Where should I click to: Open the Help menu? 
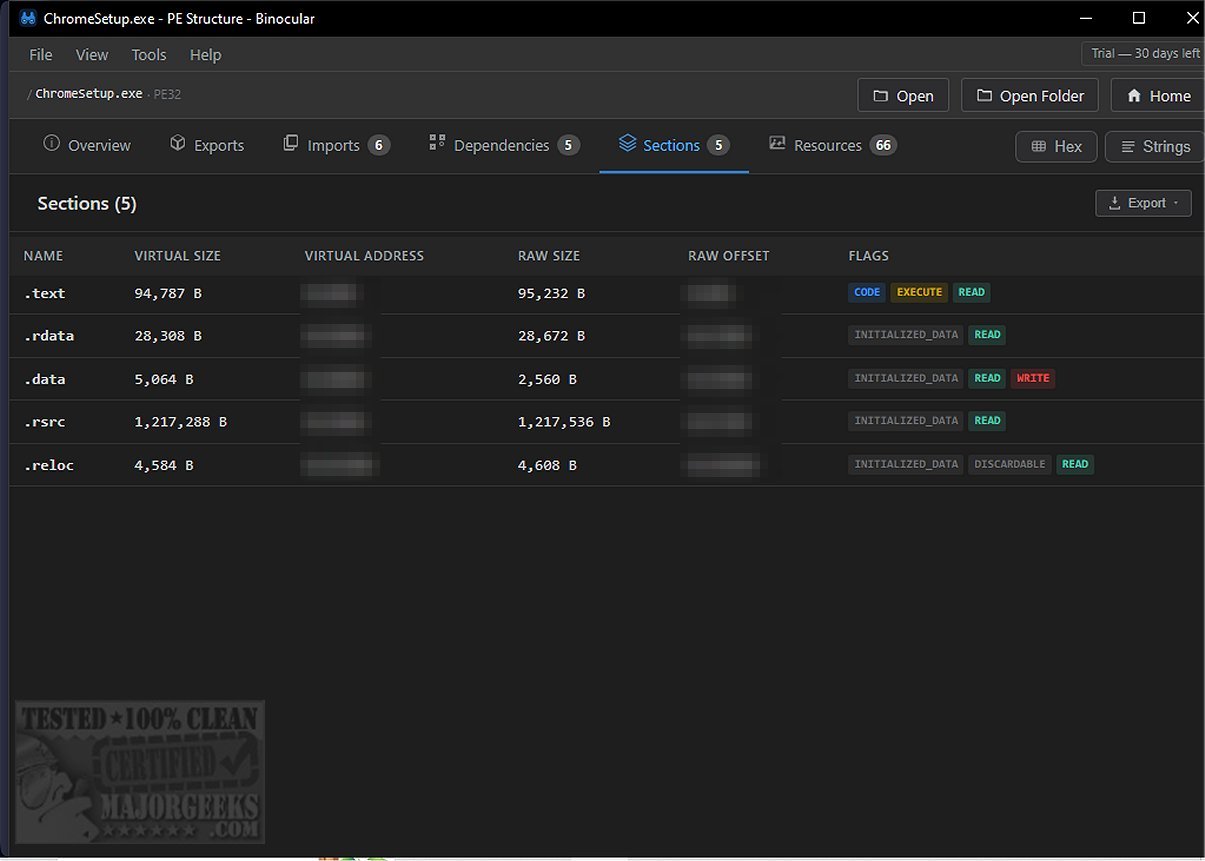point(205,55)
